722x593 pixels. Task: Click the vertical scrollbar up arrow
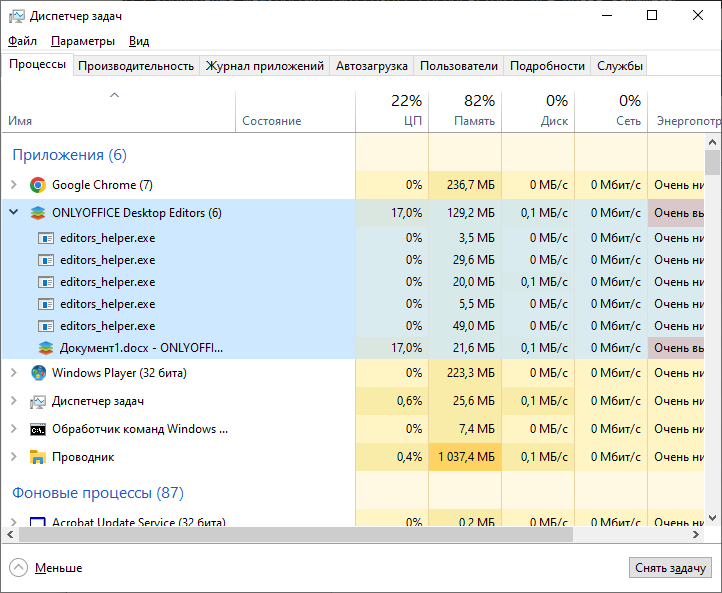click(x=712, y=142)
